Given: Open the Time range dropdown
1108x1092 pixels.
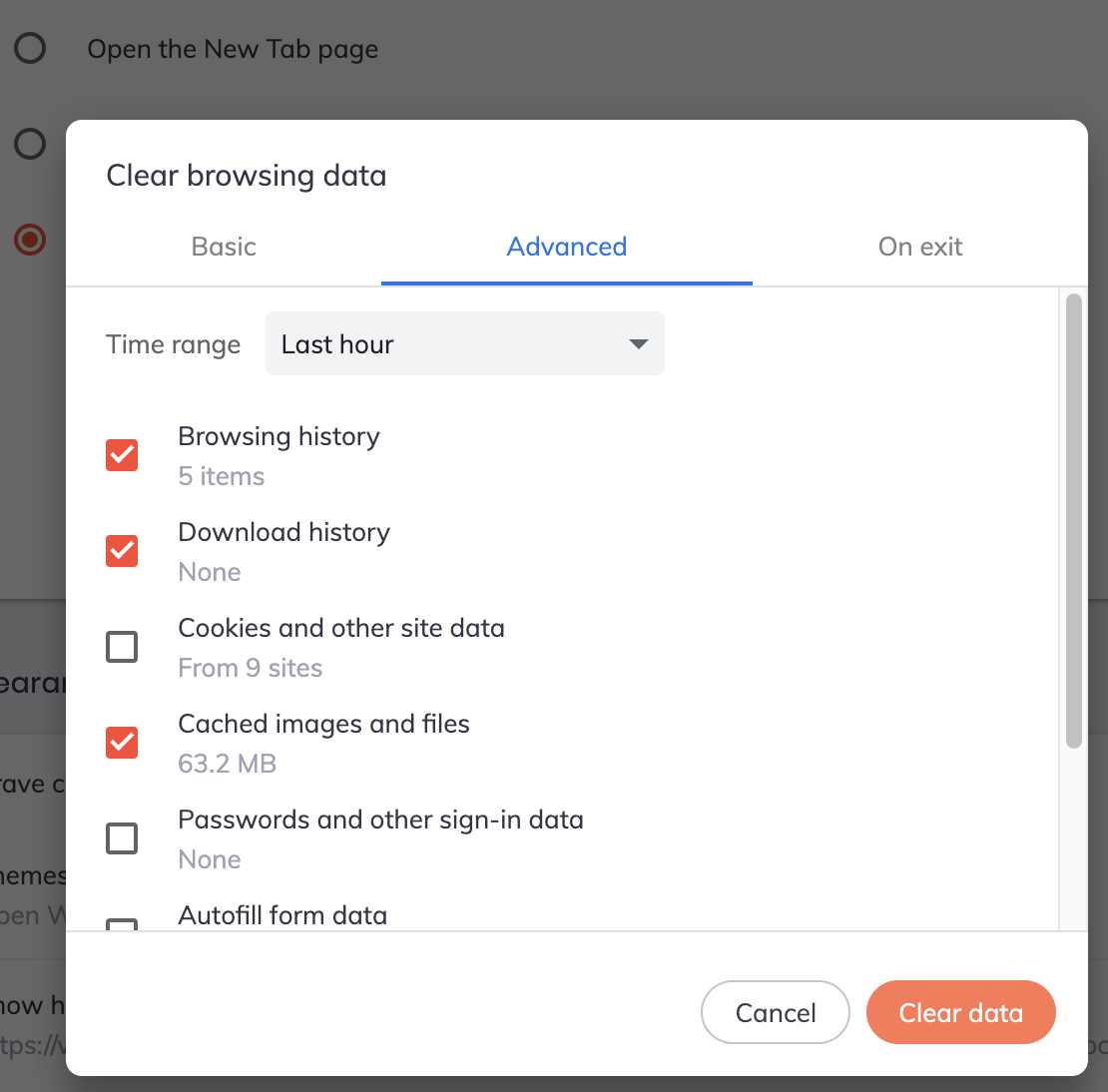Looking at the screenshot, I should (465, 344).
